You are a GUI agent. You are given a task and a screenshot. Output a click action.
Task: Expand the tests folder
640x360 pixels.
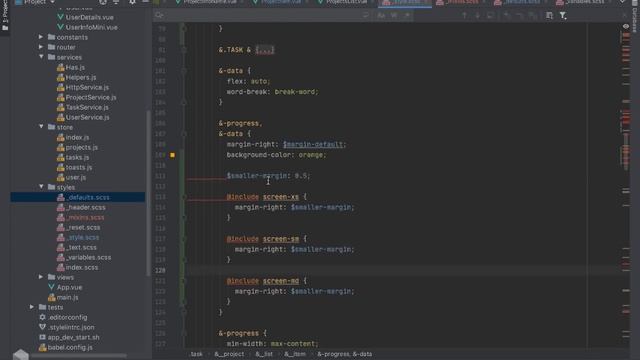(x=32, y=307)
